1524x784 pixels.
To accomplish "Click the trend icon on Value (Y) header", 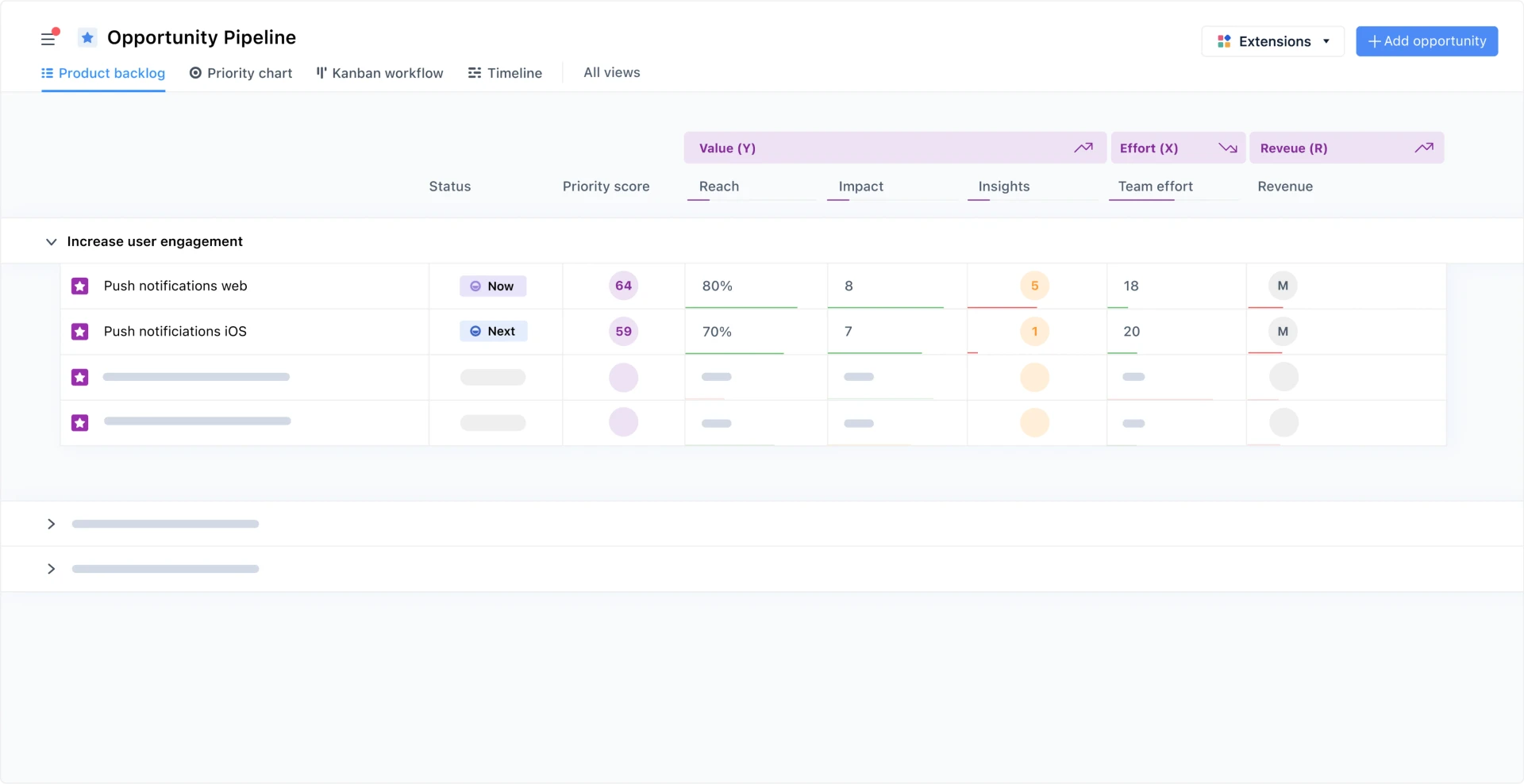I will pos(1083,148).
